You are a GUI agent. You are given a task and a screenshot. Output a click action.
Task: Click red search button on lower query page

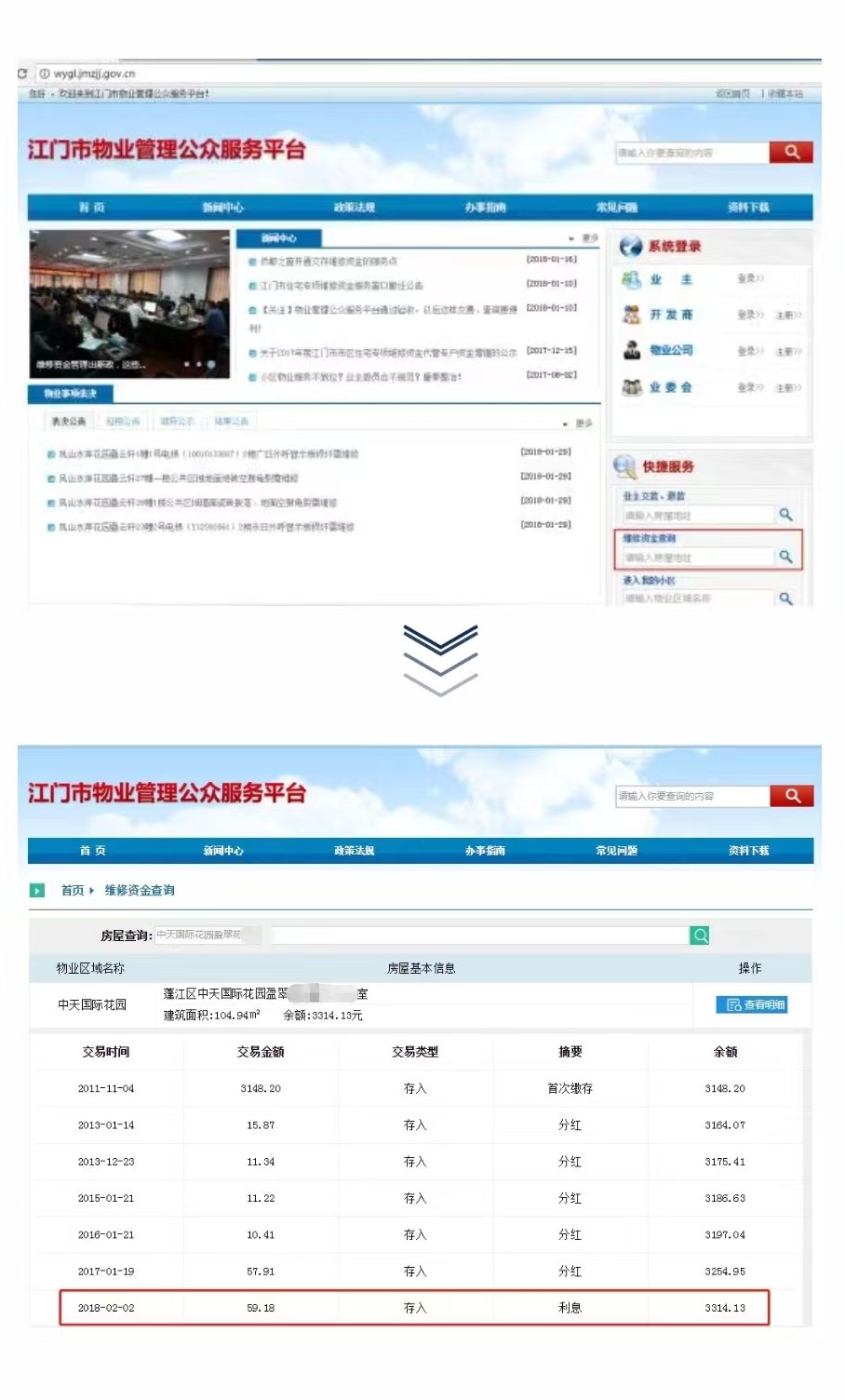pyautogui.click(x=791, y=796)
